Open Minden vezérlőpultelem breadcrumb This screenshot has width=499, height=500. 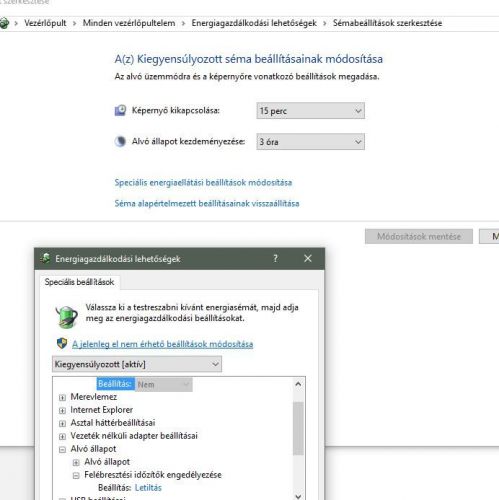pos(129,23)
